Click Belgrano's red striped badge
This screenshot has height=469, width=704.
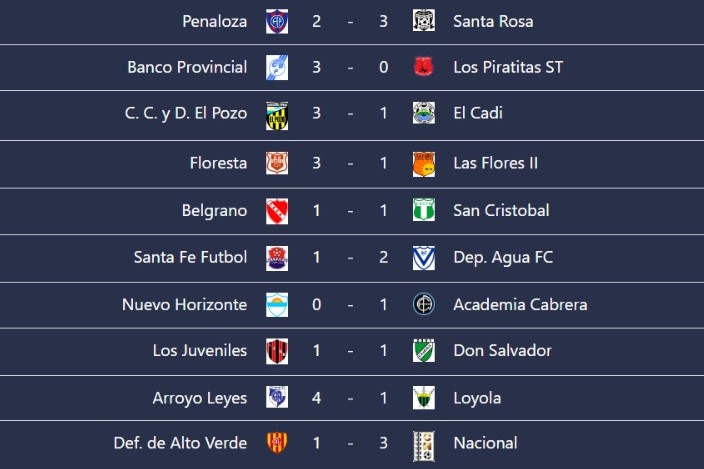pos(277,211)
